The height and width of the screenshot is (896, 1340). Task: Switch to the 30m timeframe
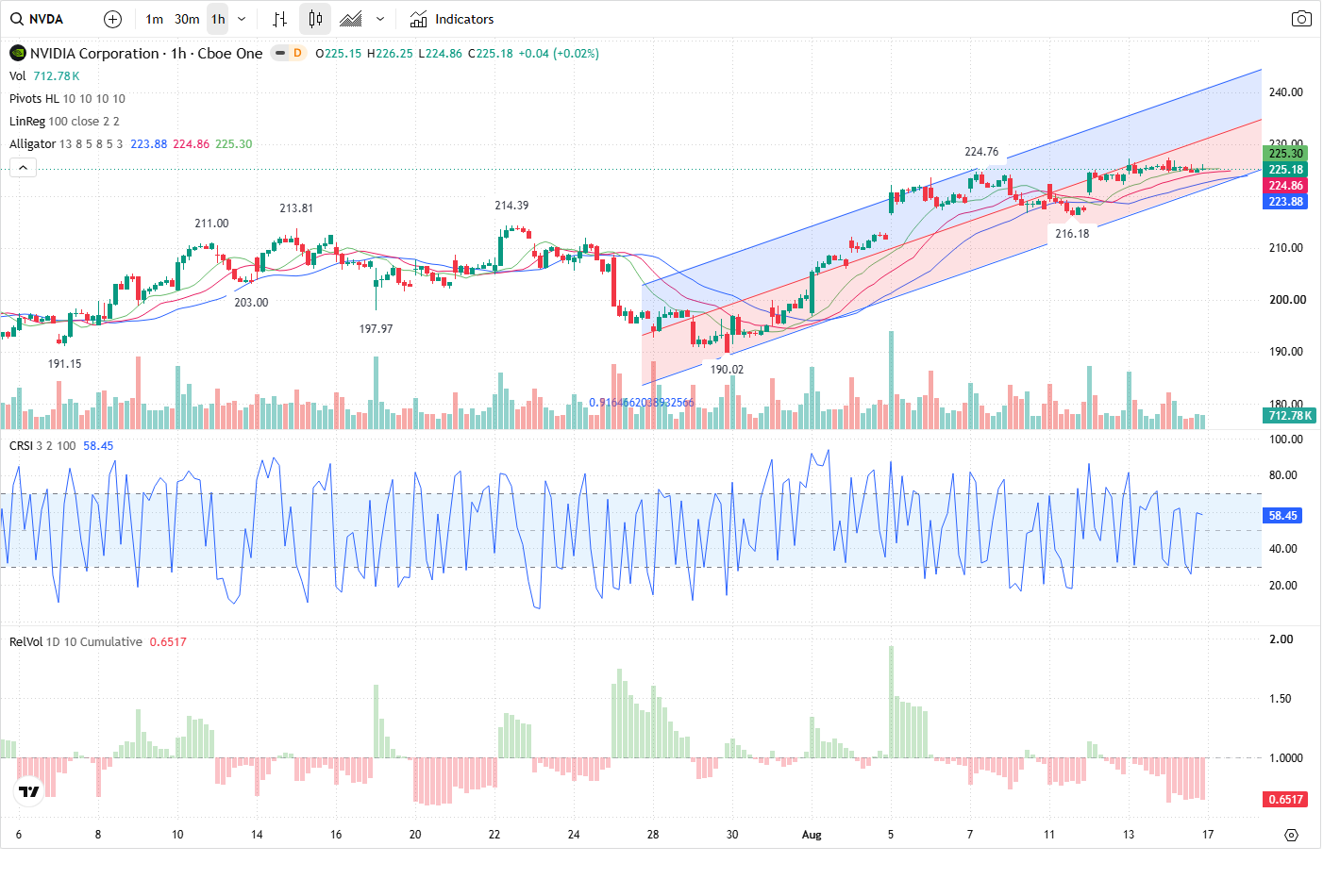[187, 19]
